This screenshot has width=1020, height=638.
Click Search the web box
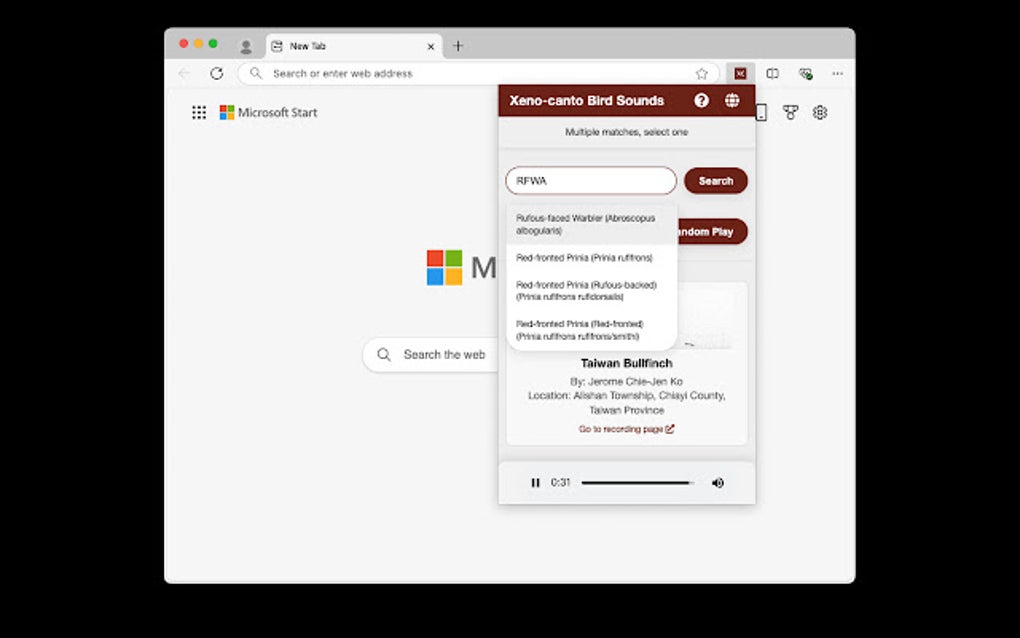tap(431, 354)
